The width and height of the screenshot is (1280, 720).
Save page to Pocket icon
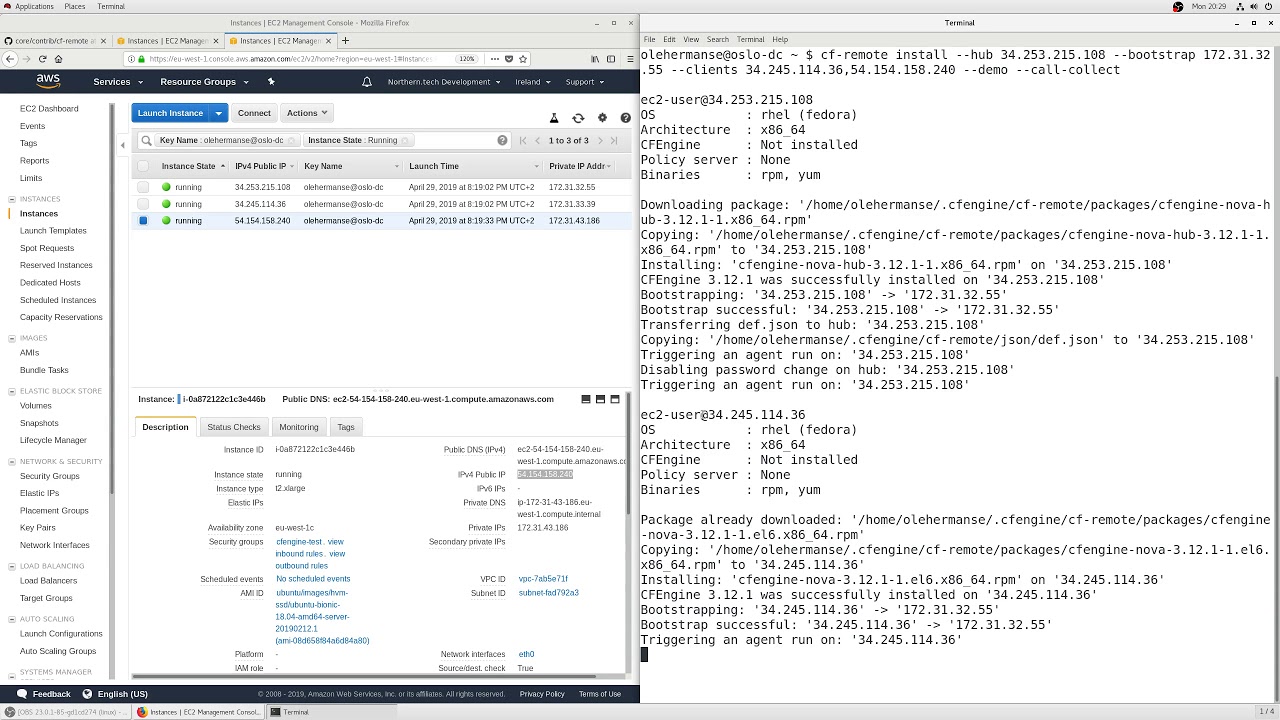[507, 59]
